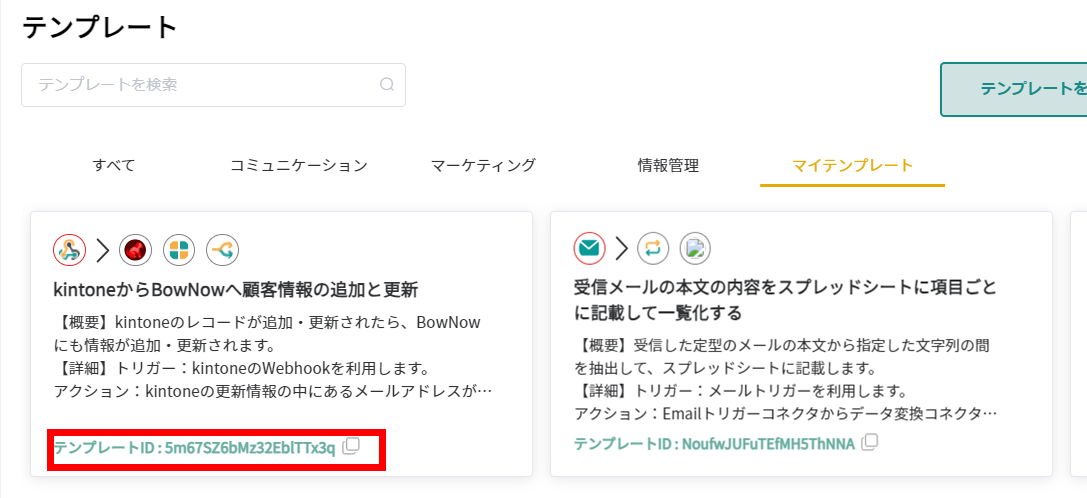Viewport: 1087px width, 498px height.
Task: Open the コミュニケーション tab
Action: 299,165
